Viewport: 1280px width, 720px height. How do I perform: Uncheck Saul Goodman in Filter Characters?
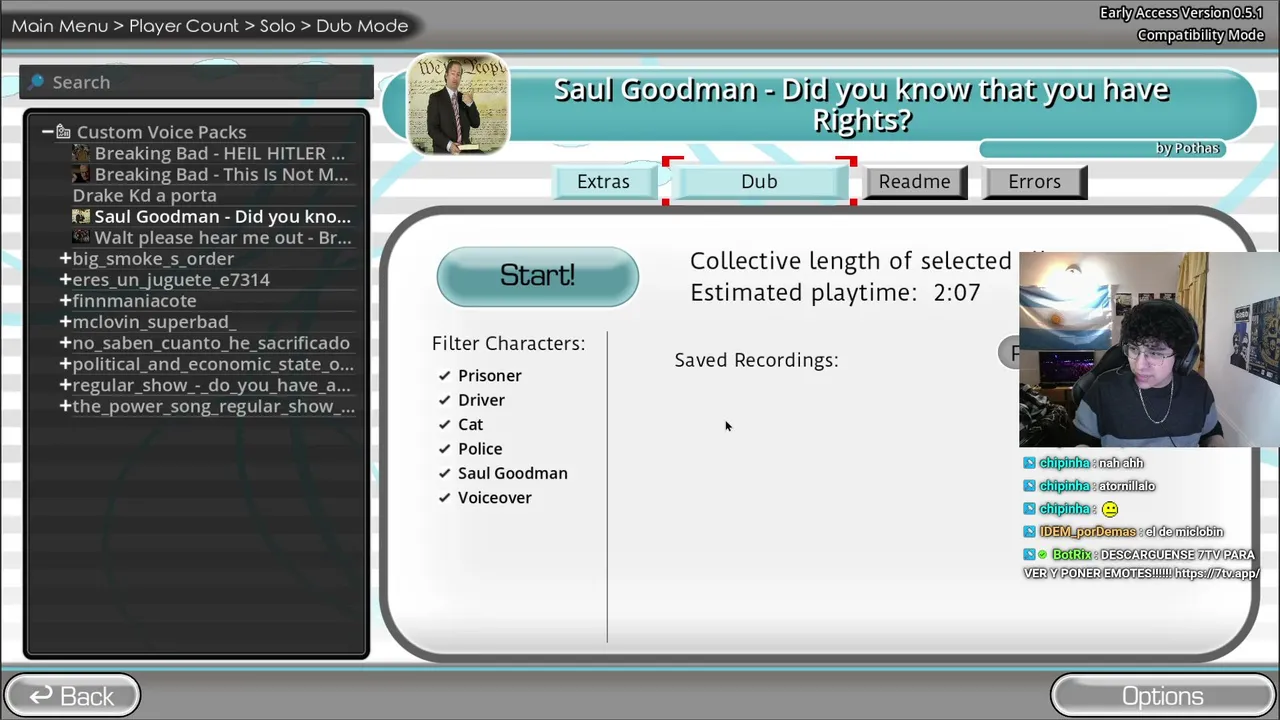click(x=444, y=473)
